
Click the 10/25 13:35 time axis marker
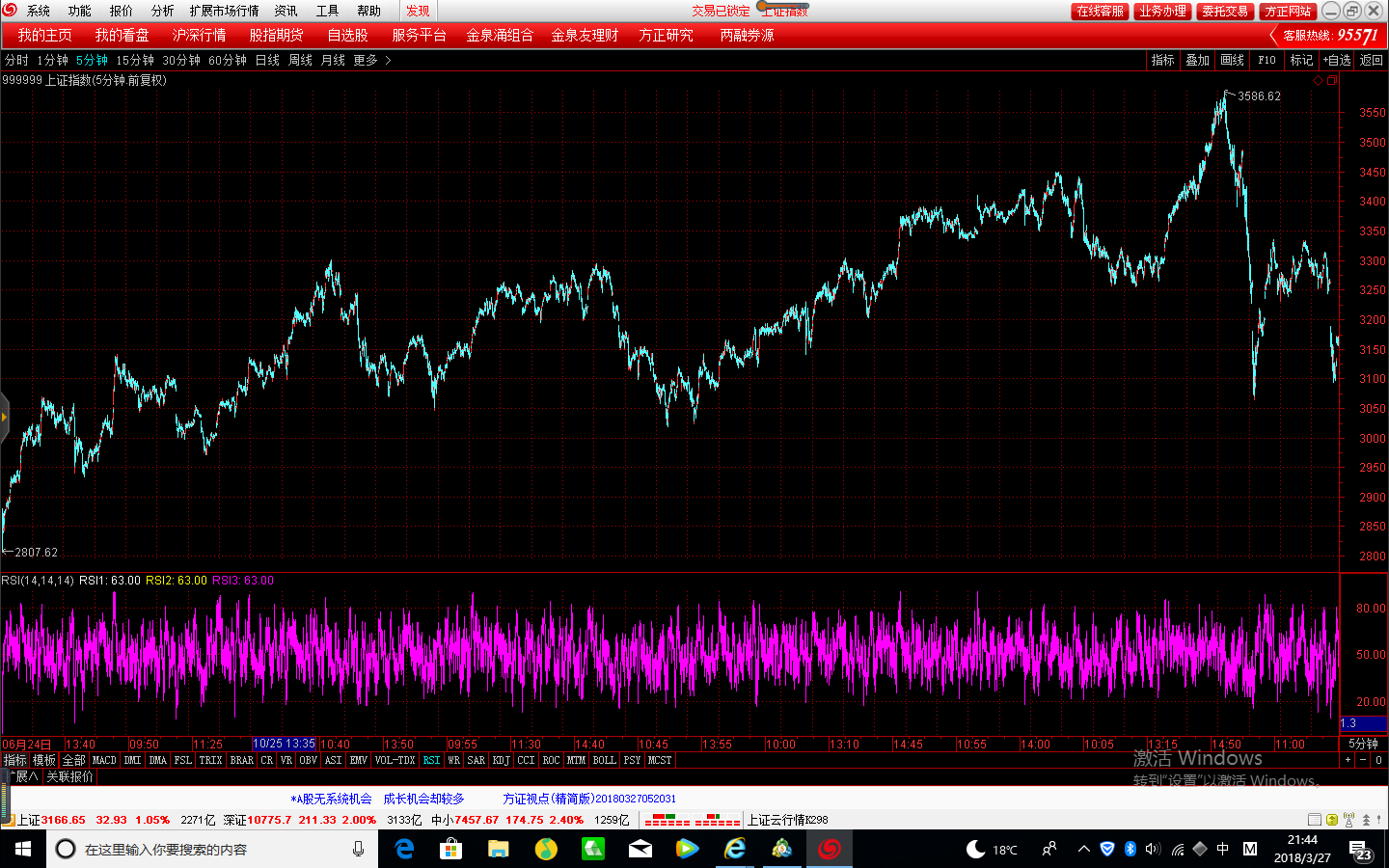284,744
